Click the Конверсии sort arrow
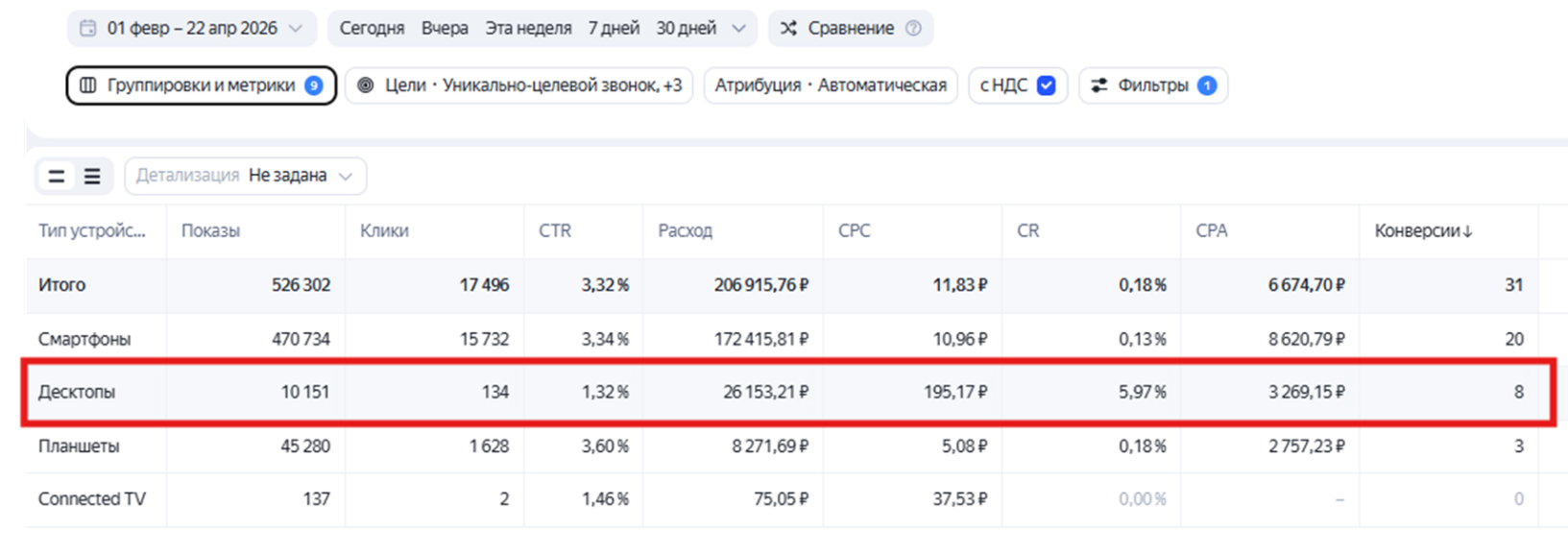Viewport: 1568px width, 554px height. 1467,231
